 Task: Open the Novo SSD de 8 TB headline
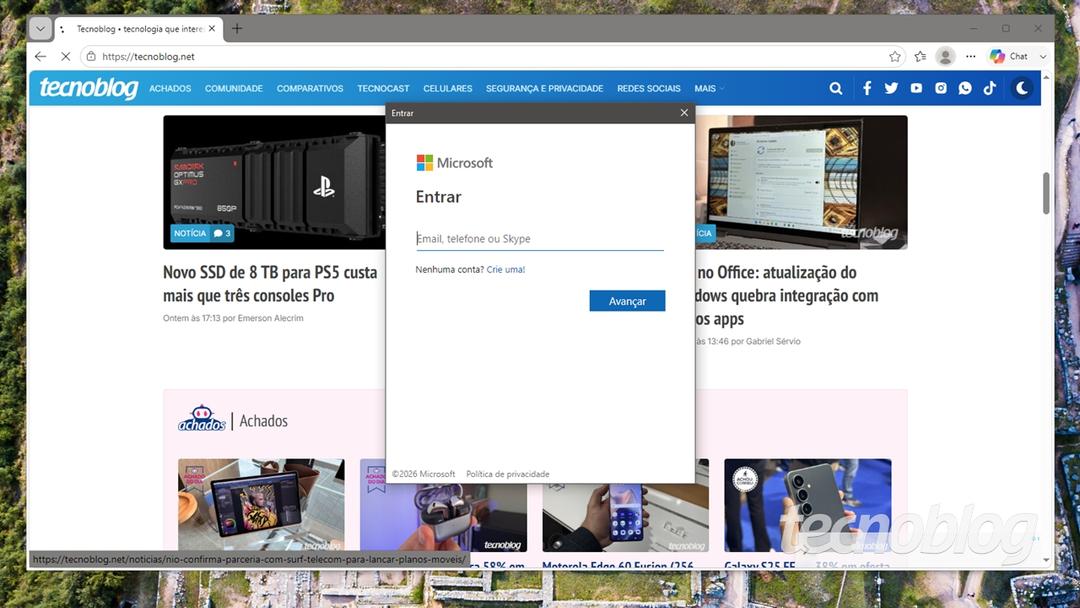tap(270, 284)
